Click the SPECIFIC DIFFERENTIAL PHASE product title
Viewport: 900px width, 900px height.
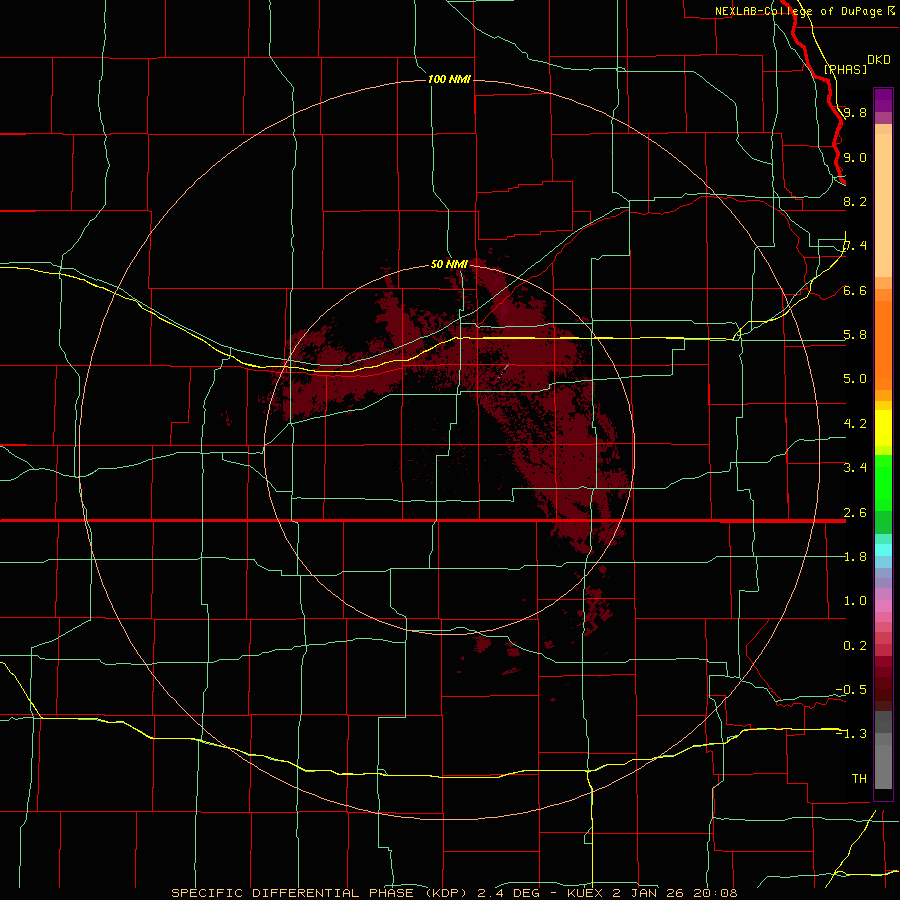click(292, 893)
